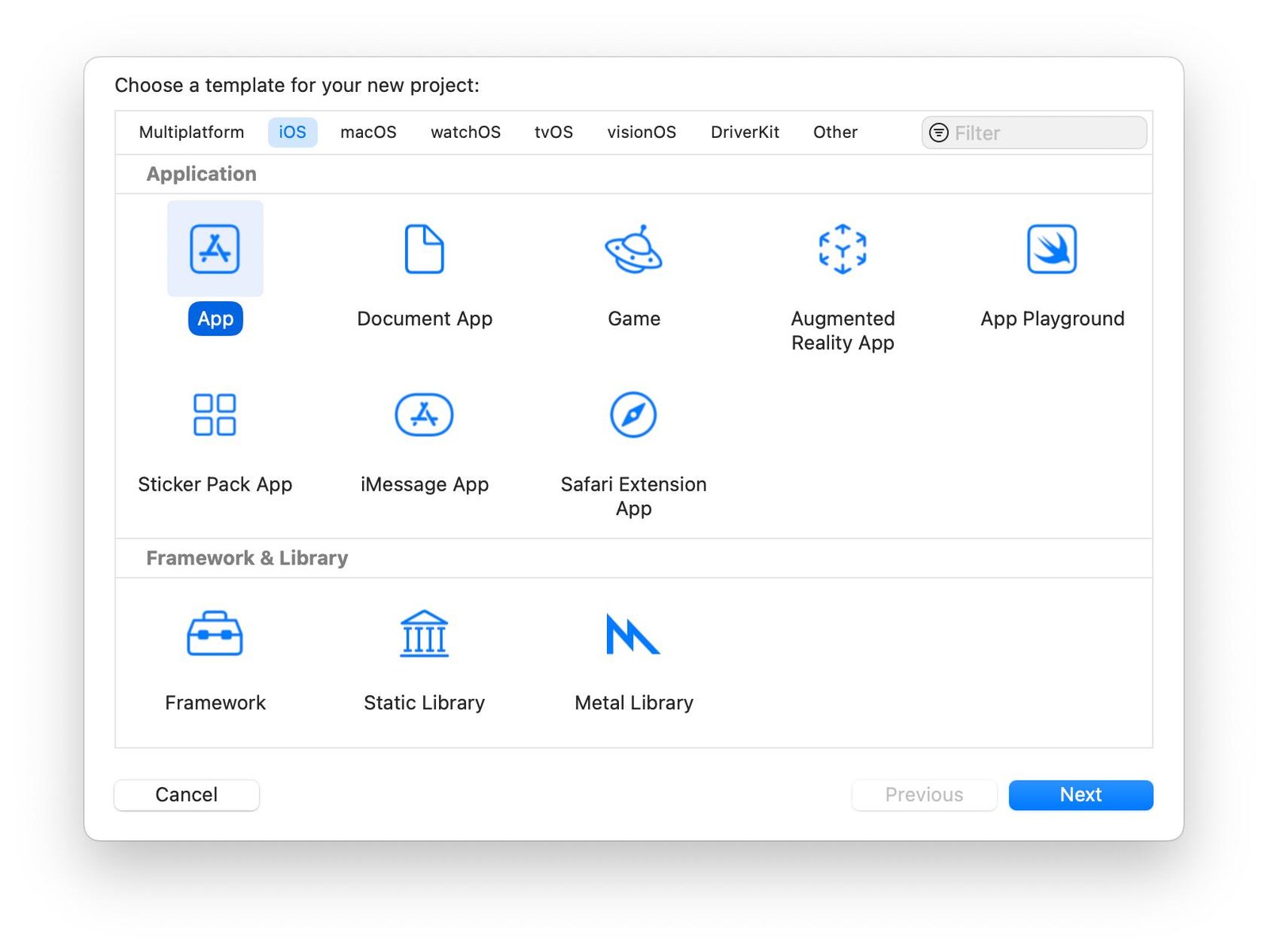Switch to the Multiplatform tab

pos(192,132)
